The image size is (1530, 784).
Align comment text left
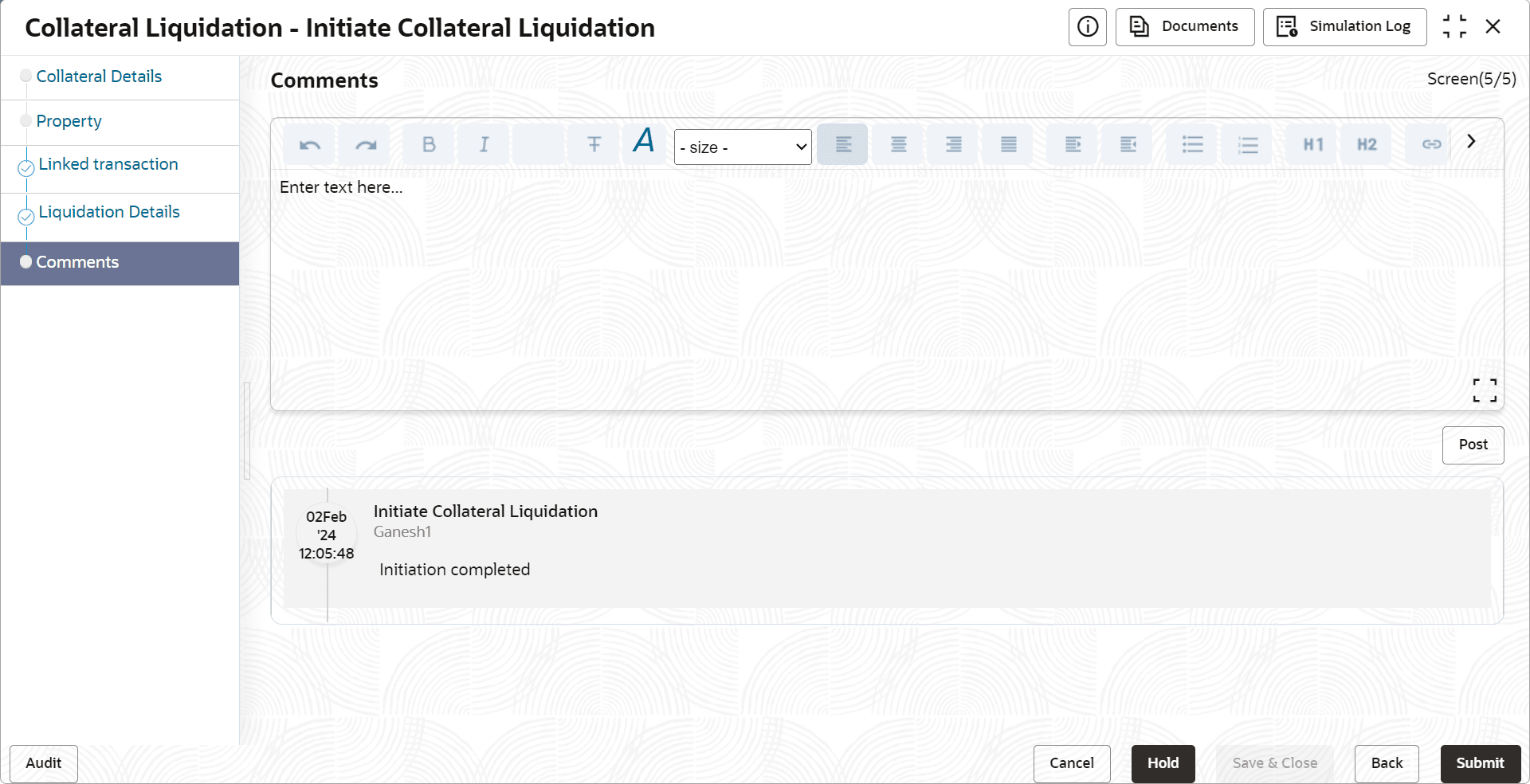pos(843,145)
